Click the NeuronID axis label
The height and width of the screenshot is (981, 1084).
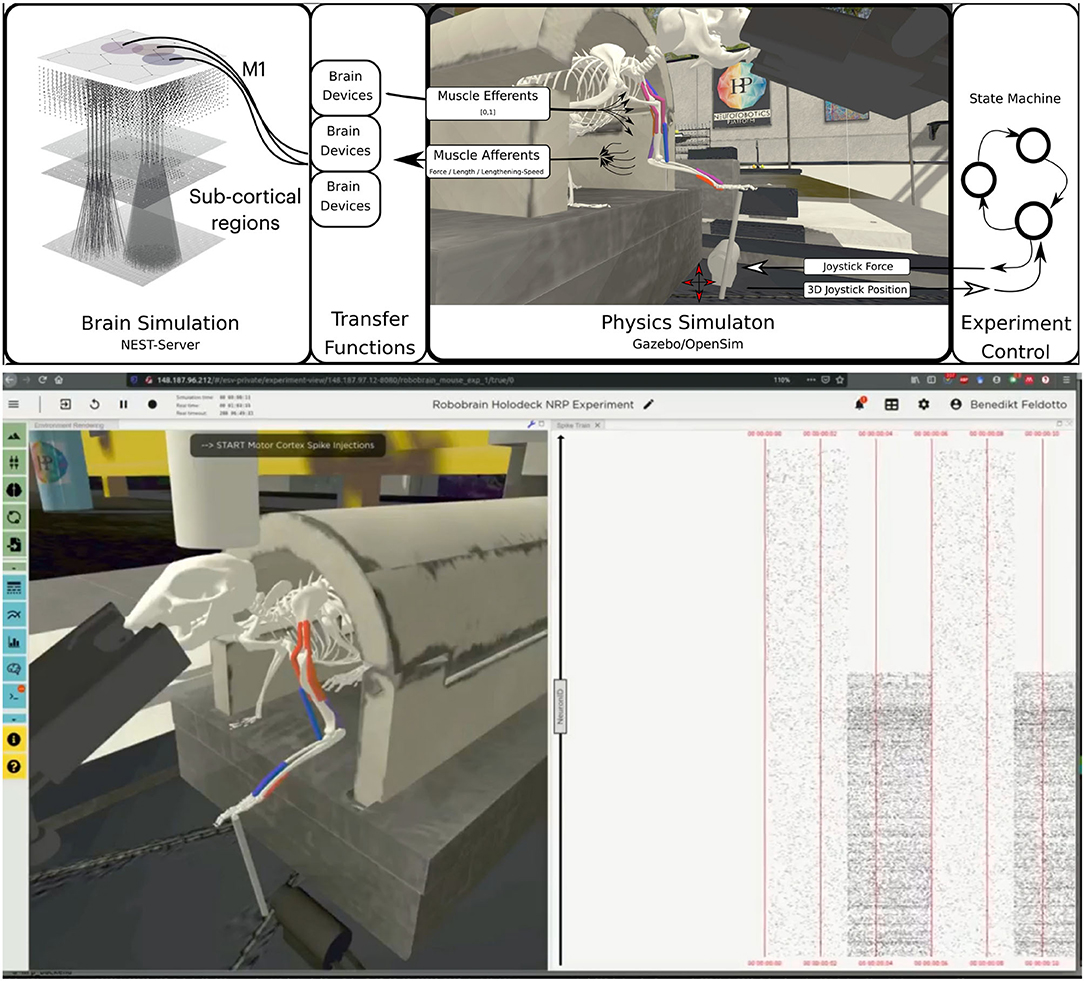tap(560, 707)
